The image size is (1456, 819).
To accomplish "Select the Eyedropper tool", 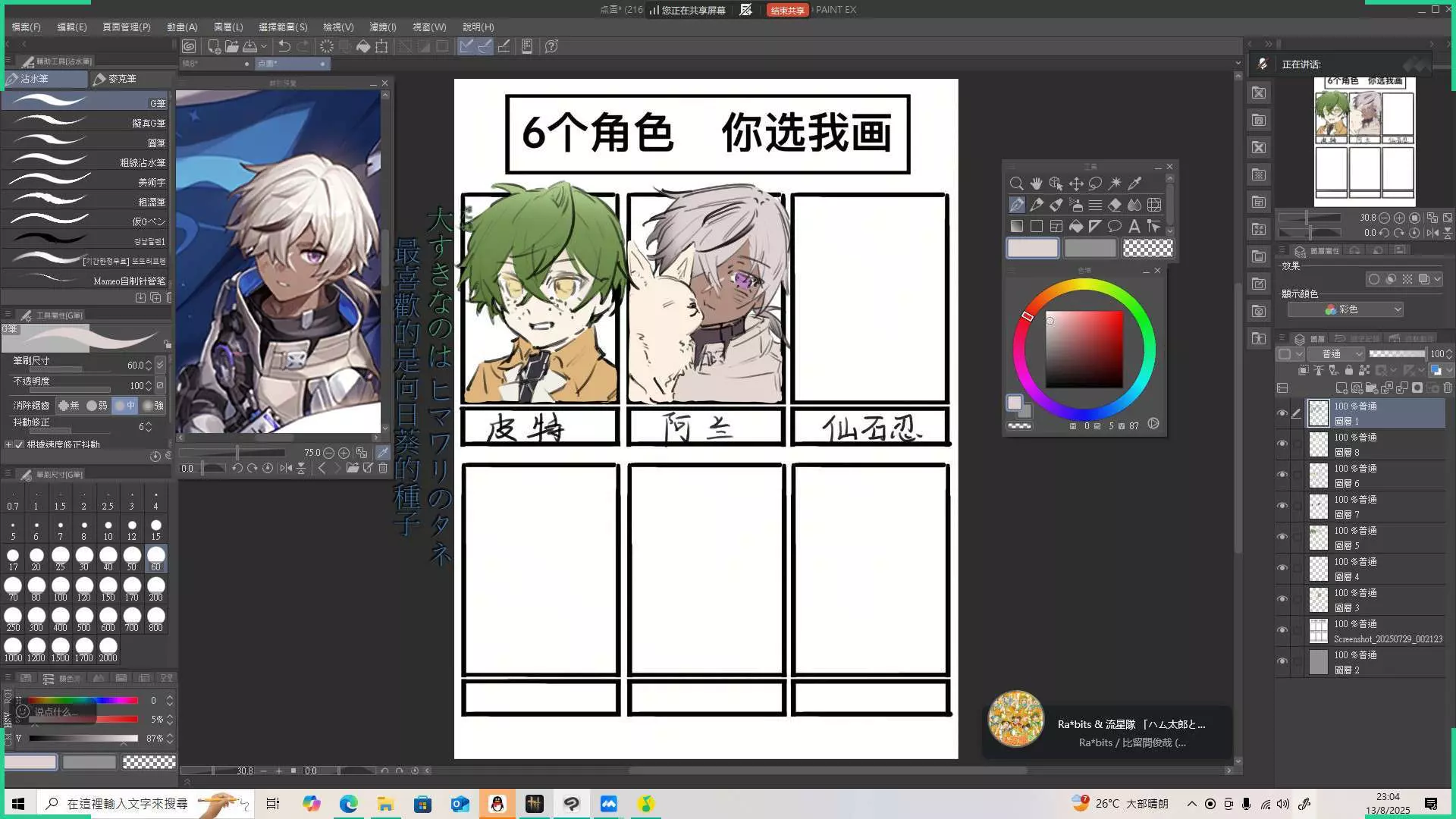I will pos(1134,184).
